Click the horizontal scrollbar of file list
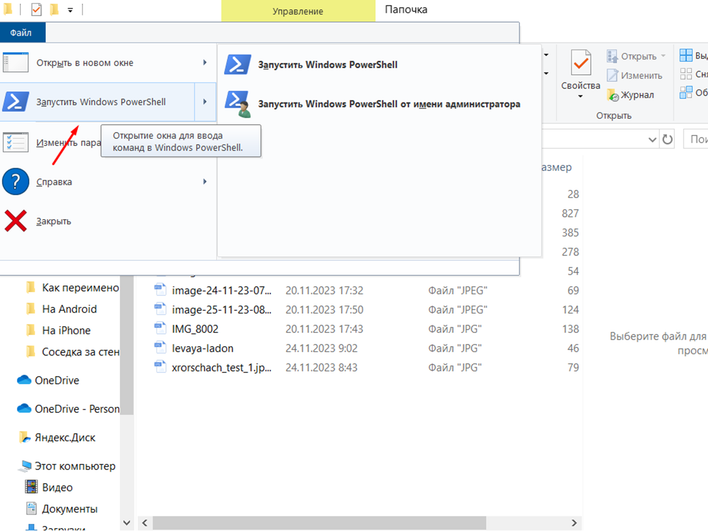Image resolution: width=708 pixels, height=531 pixels. (x=319, y=523)
